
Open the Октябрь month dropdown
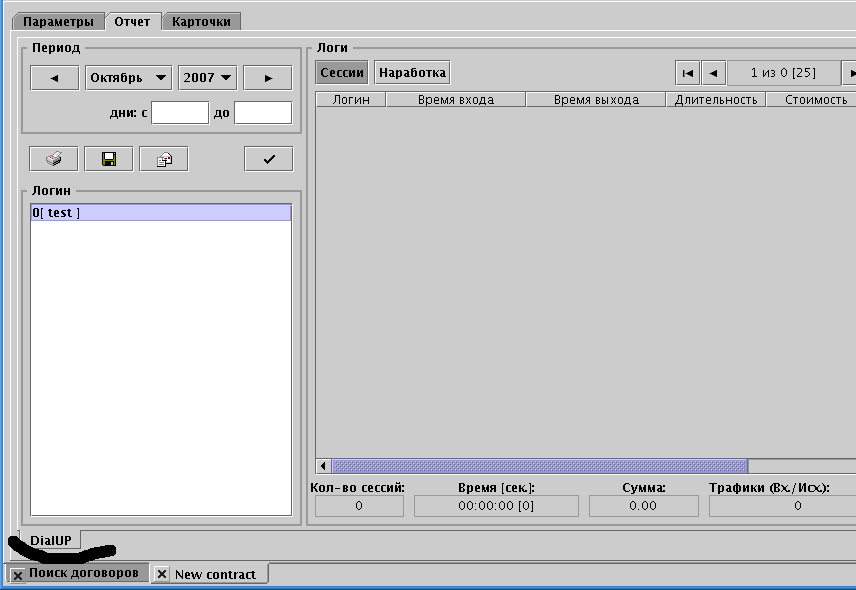pos(129,78)
